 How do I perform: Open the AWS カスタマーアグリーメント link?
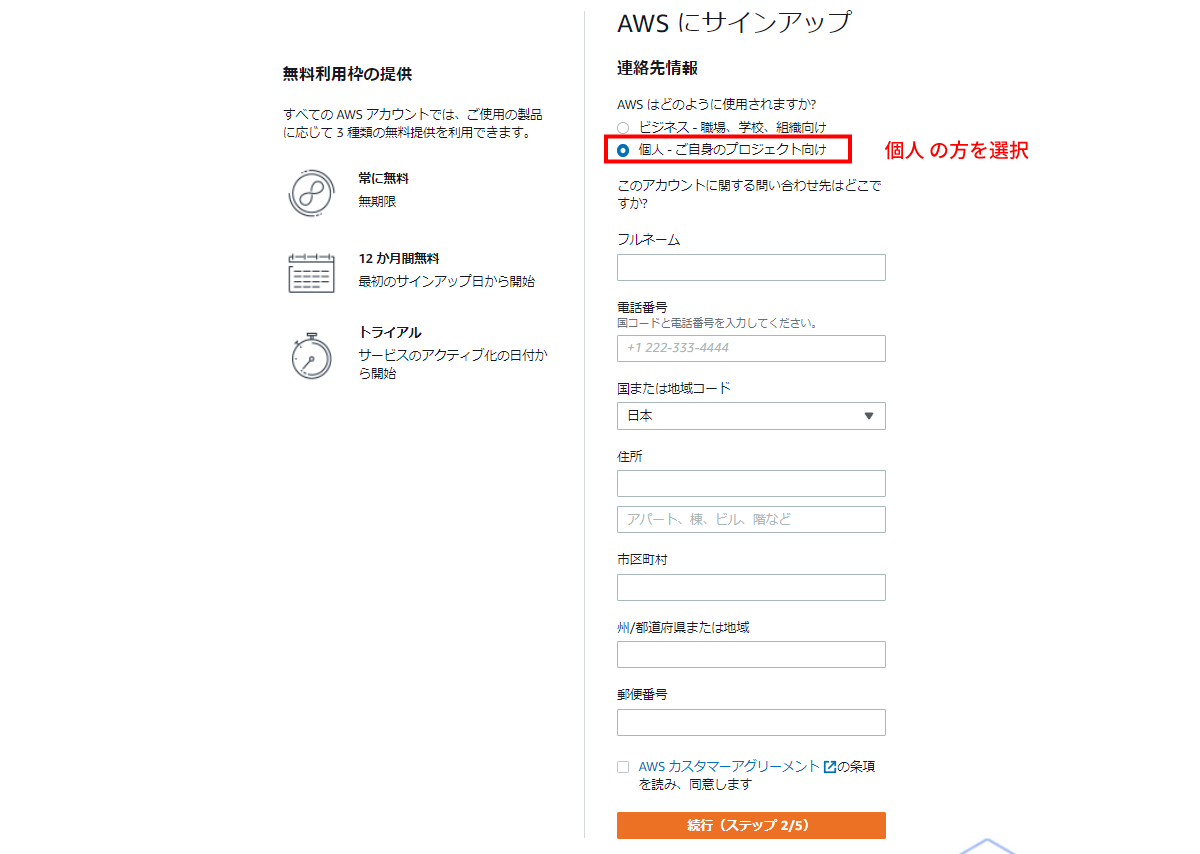point(729,767)
